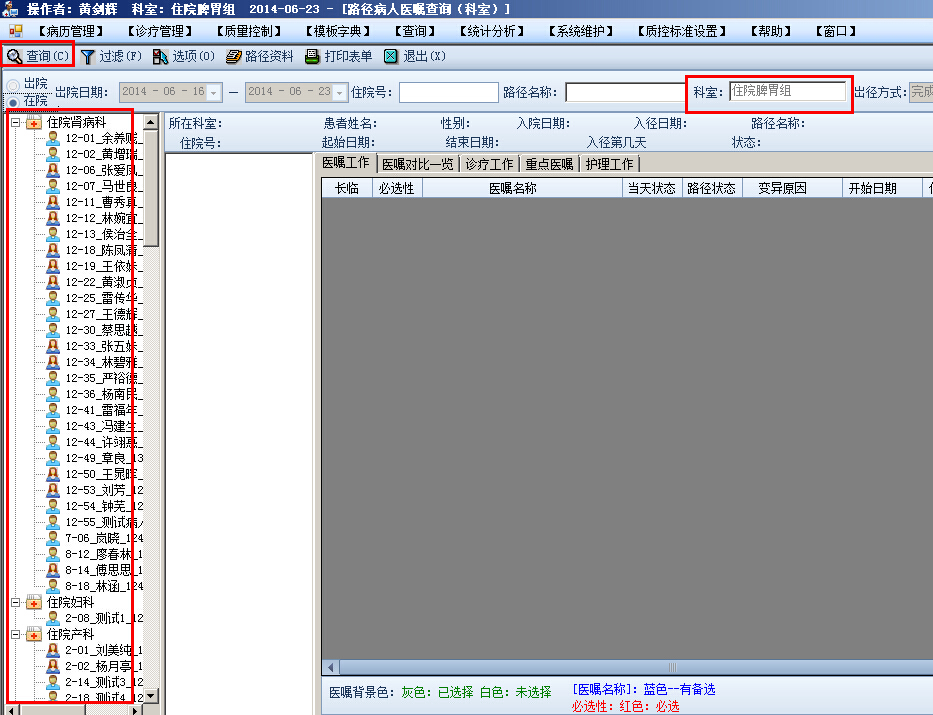This screenshot has height=715, width=933.
Task: Switch to the 诊疗工作 tab
Action: [489, 164]
